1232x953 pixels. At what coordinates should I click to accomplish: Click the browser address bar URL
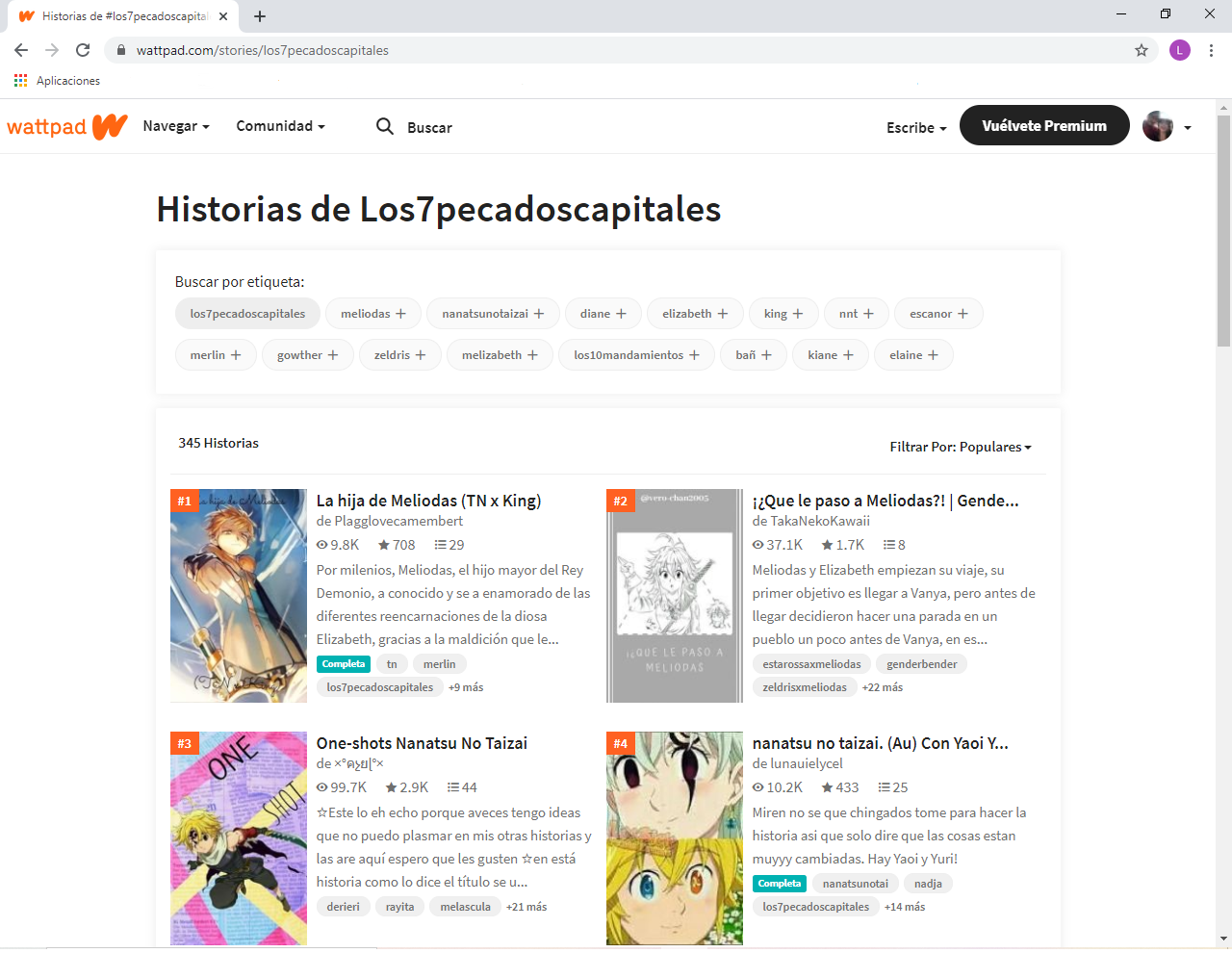click(x=263, y=50)
